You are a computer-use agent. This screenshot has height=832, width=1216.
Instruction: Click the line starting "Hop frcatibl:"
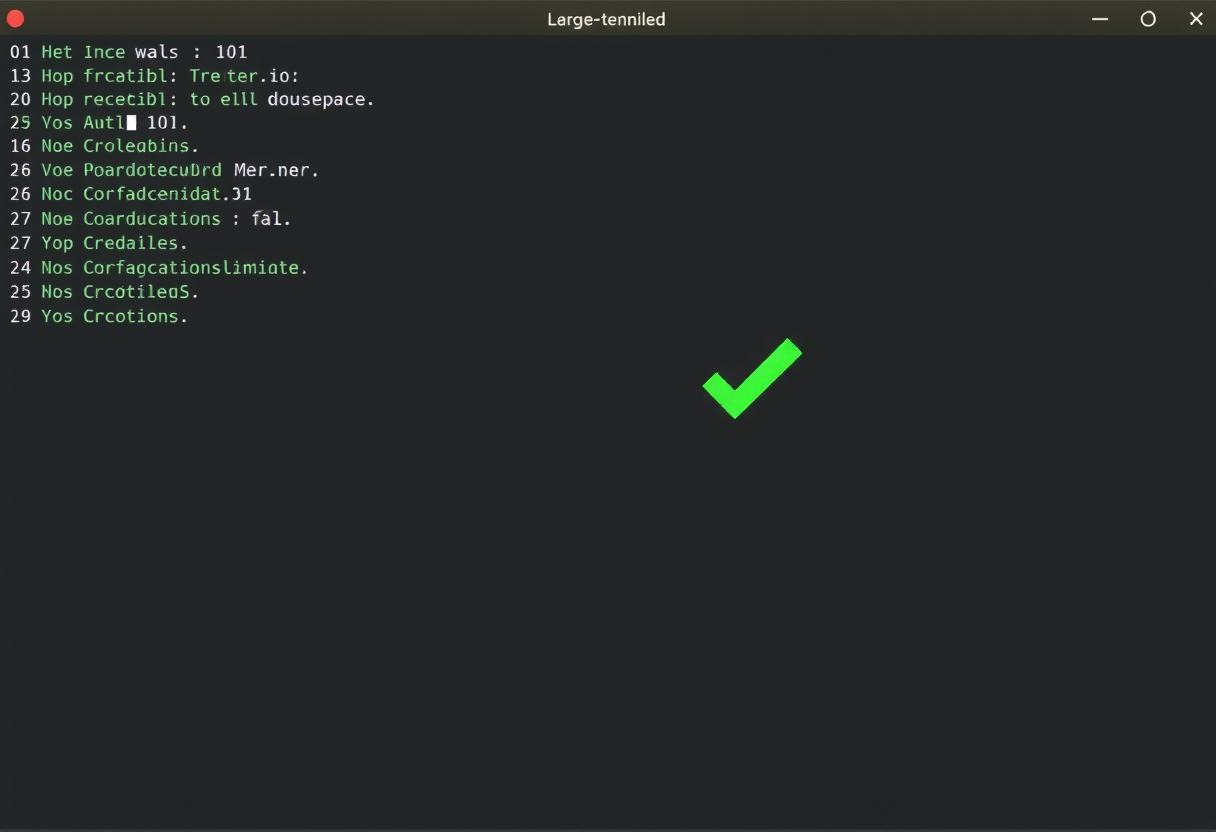(x=154, y=75)
